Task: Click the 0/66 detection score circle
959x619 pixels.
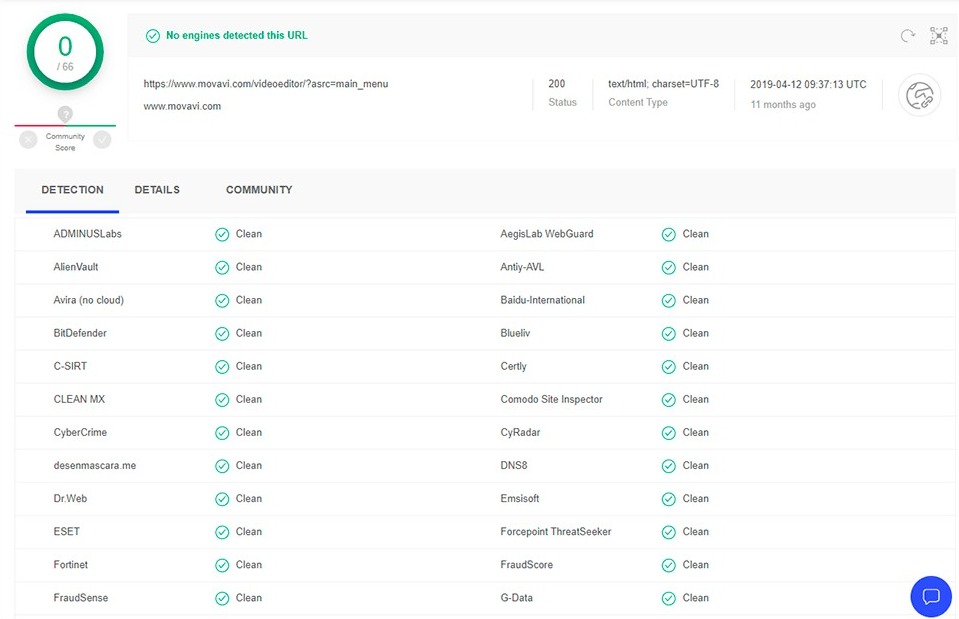Action: [65, 52]
